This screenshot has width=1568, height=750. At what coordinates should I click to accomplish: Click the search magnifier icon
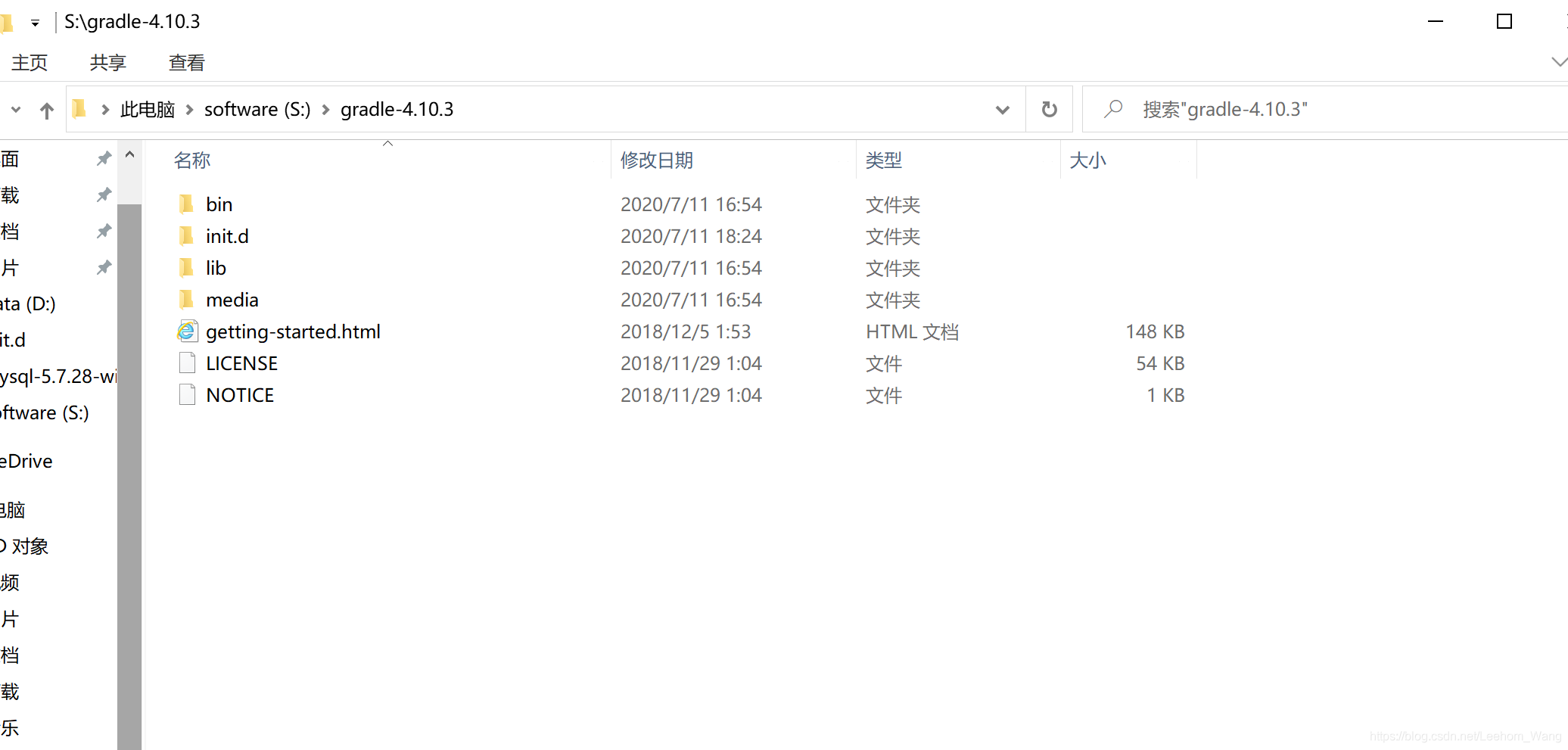click(x=1113, y=109)
